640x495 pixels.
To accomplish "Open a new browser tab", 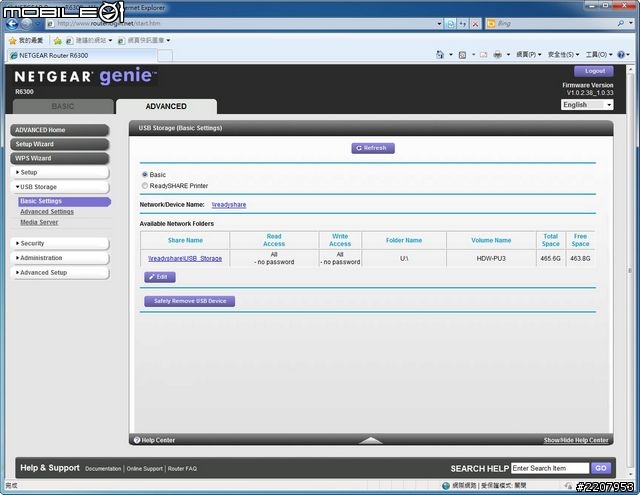I will coord(165,56).
